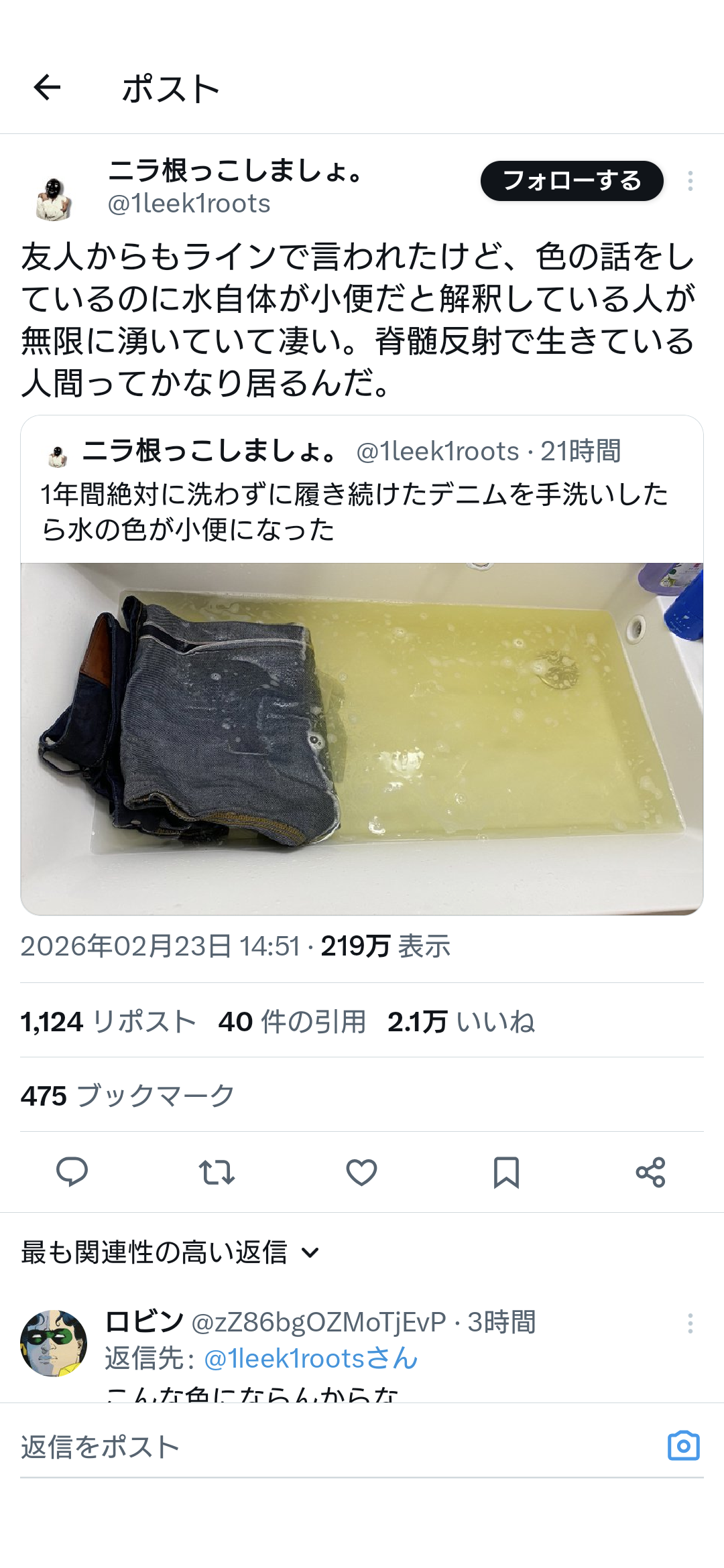Tap the back arrow icon
The image size is (724, 1568).
pos(47,87)
